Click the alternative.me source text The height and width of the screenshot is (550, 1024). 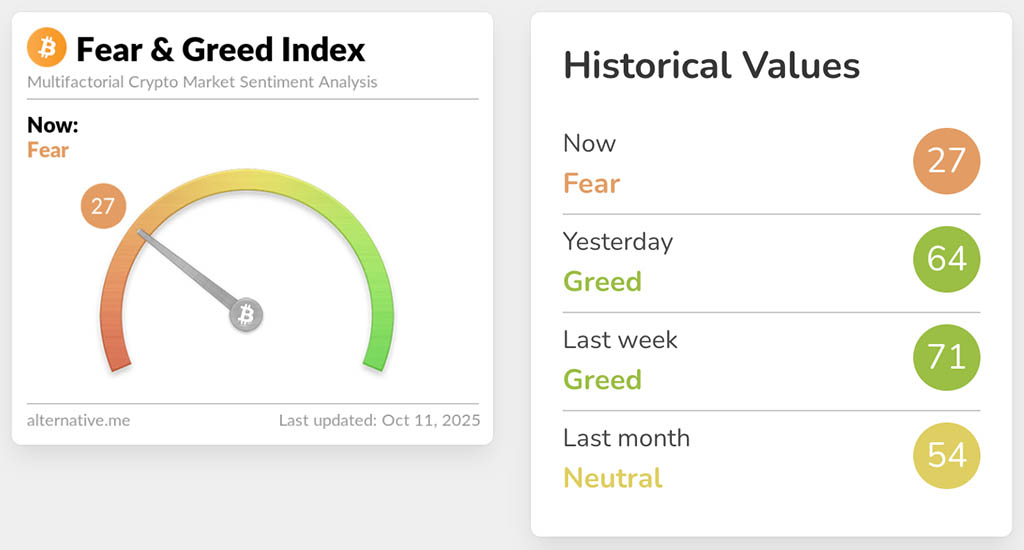79,420
